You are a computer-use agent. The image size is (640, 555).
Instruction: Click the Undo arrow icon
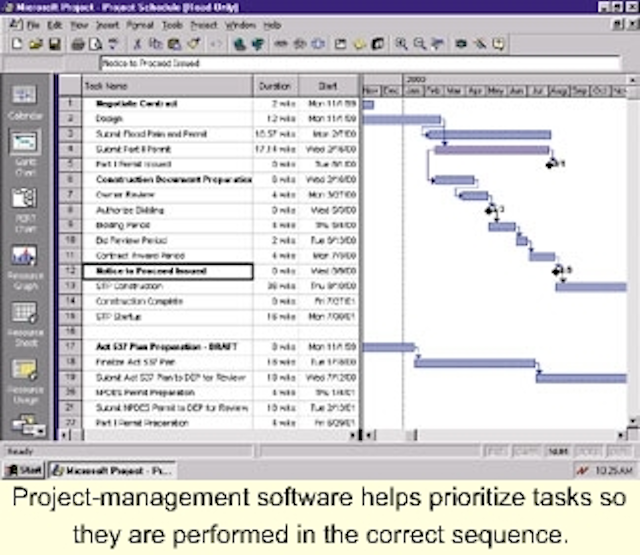tap(216, 44)
